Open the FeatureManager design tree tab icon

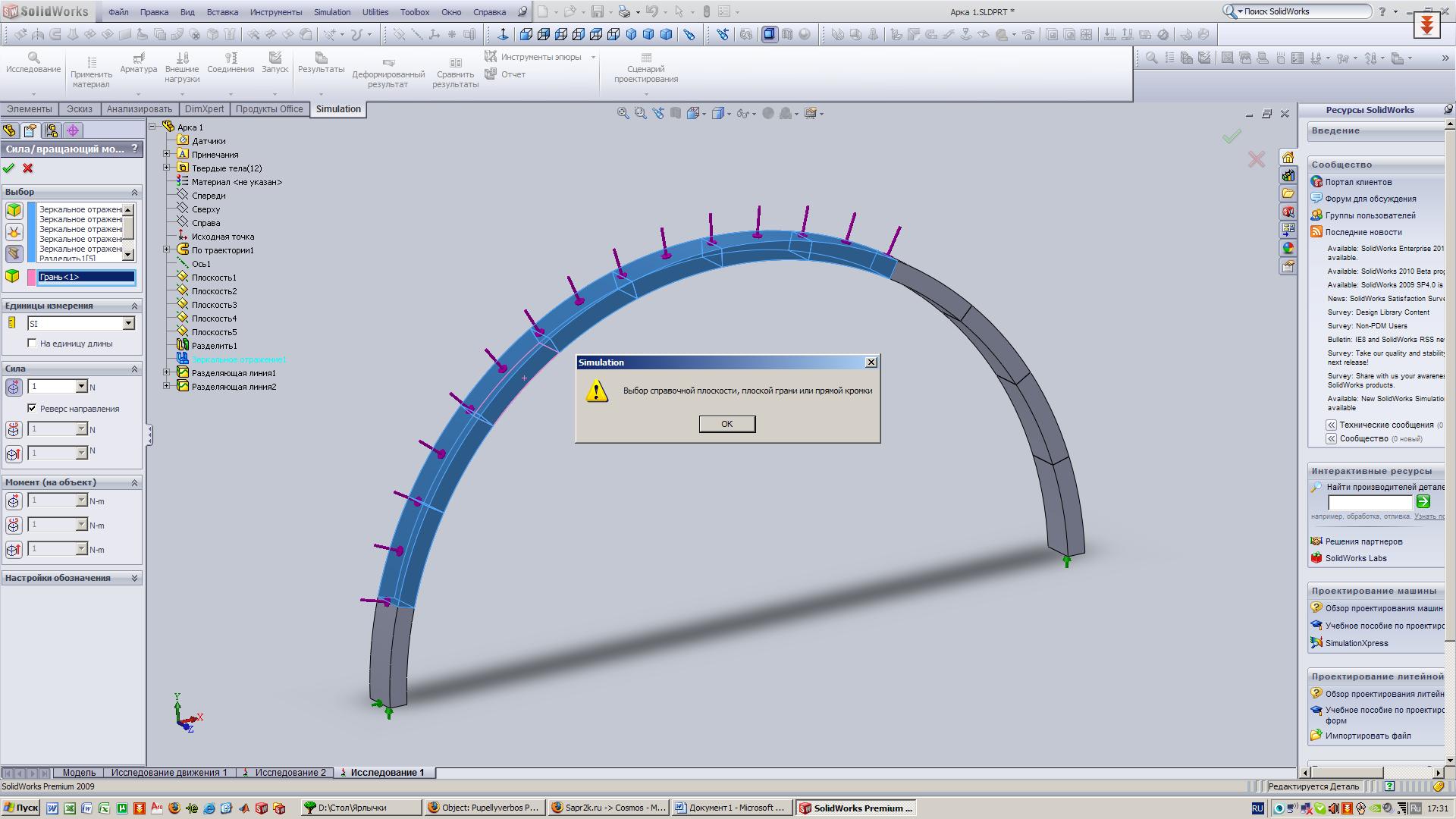pos(10,130)
